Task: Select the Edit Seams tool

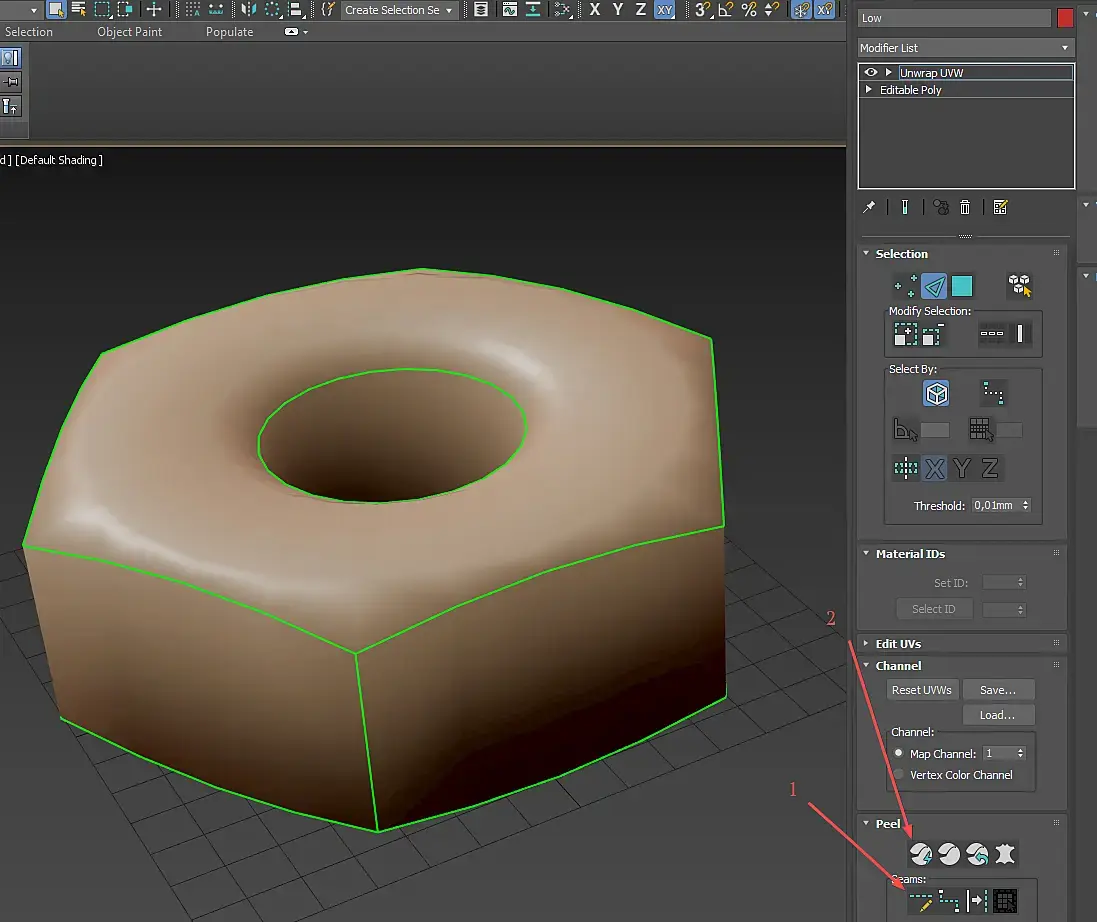Action: point(920,901)
